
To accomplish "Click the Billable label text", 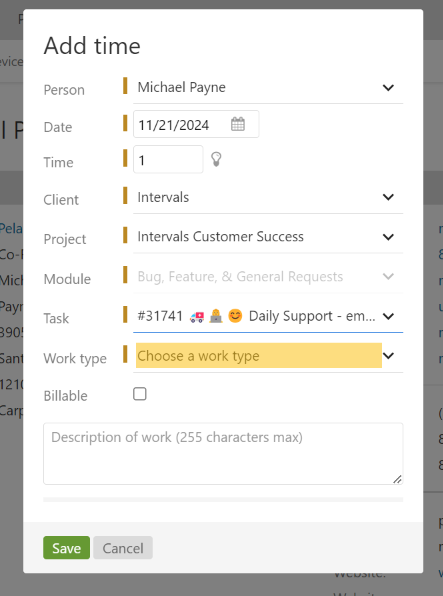I will (65, 396).
